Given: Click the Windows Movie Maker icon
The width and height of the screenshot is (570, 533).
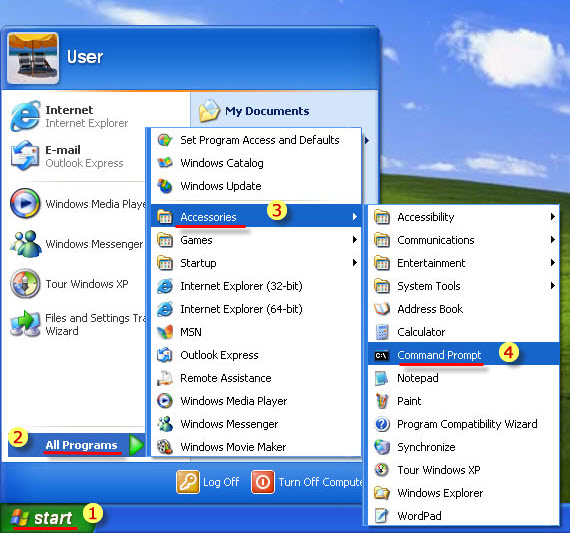Looking at the screenshot, I should [x=165, y=447].
